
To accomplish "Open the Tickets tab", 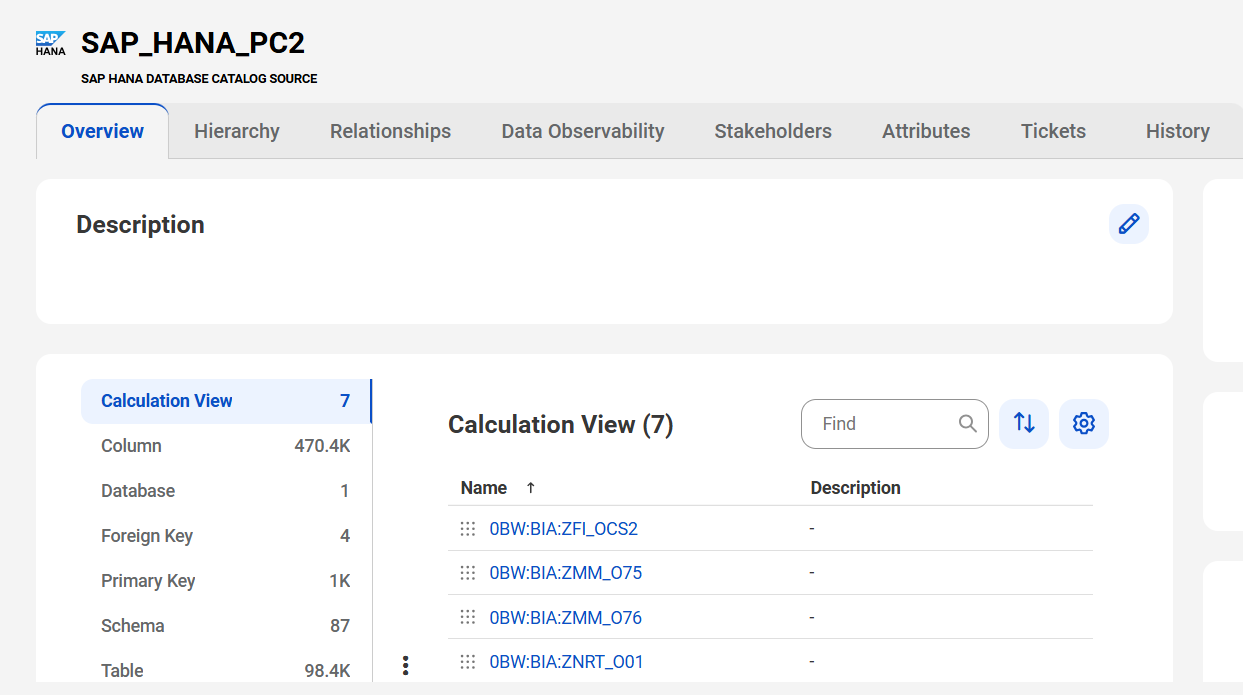I will click(x=1053, y=131).
